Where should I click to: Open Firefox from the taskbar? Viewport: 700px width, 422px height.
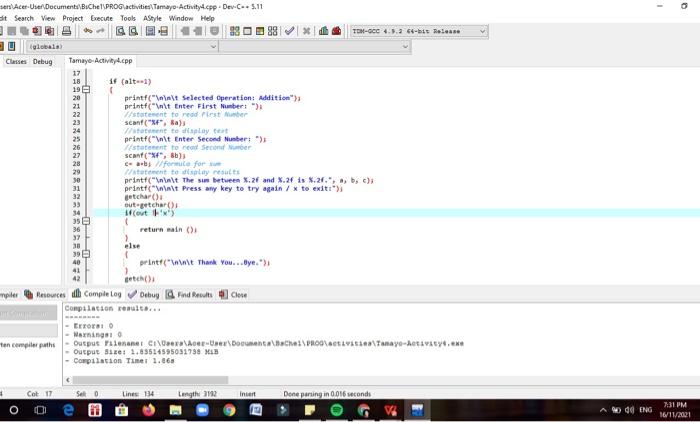point(148,409)
